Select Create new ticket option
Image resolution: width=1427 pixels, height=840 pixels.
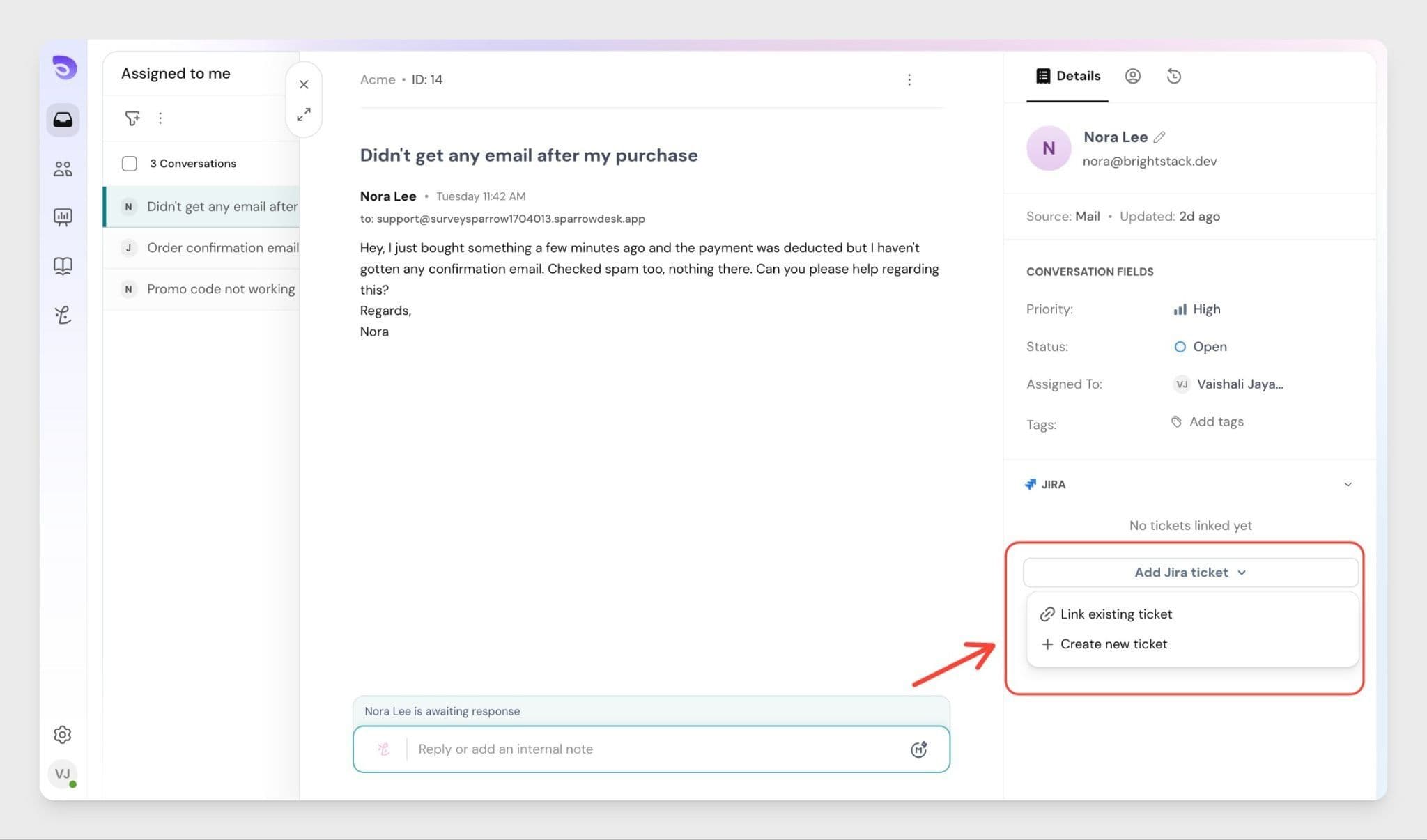(1113, 644)
